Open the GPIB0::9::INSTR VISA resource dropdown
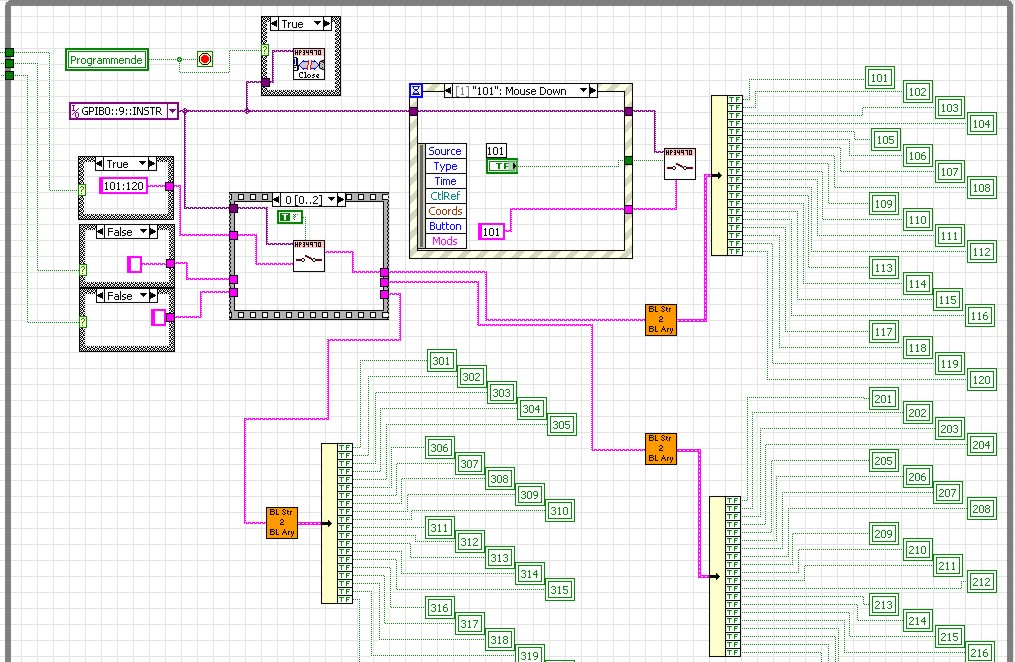The width and height of the screenshot is (1015, 662). click(x=172, y=111)
